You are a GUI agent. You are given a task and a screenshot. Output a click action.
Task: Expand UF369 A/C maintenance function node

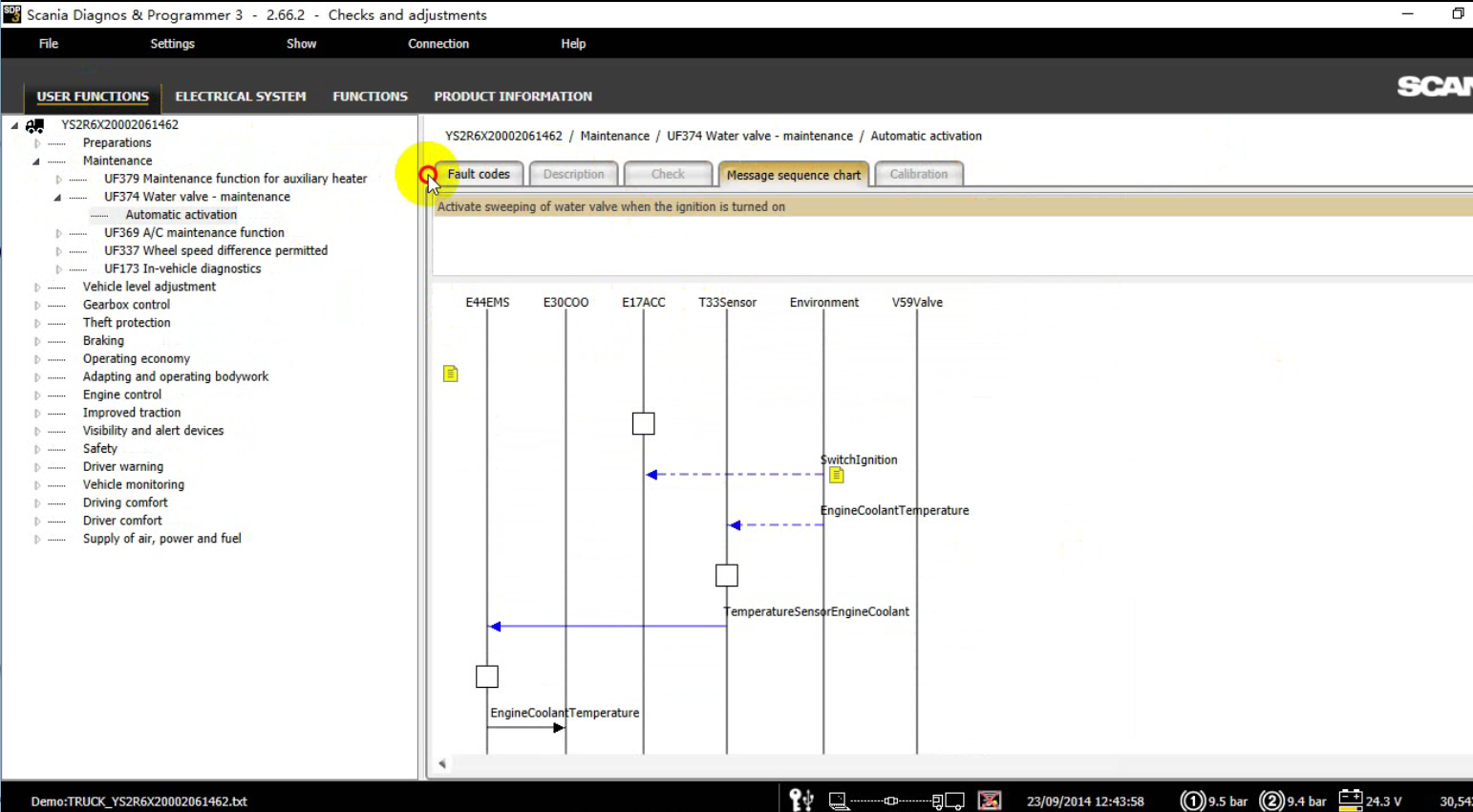coord(58,233)
